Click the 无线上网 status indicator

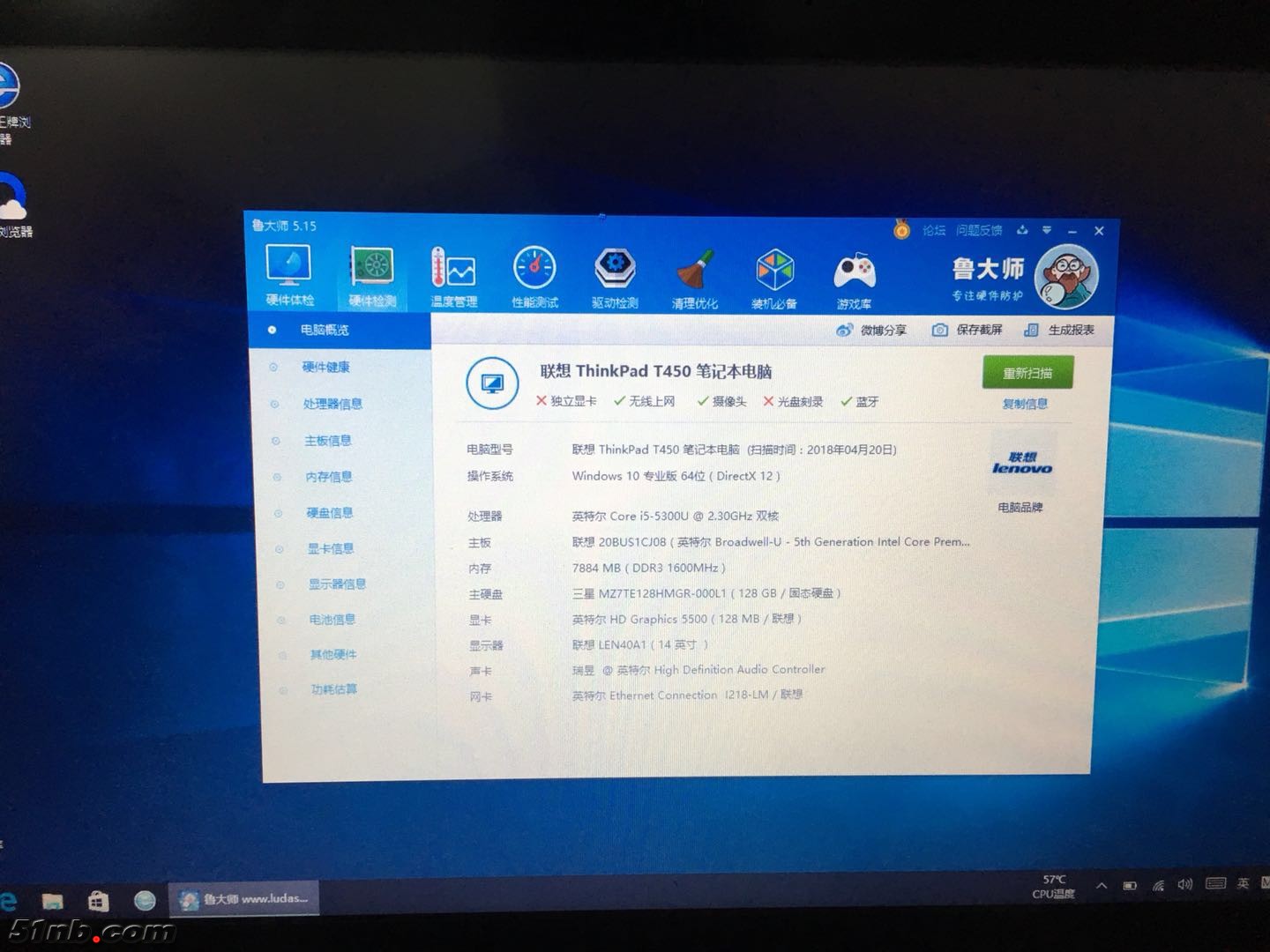click(645, 401)
